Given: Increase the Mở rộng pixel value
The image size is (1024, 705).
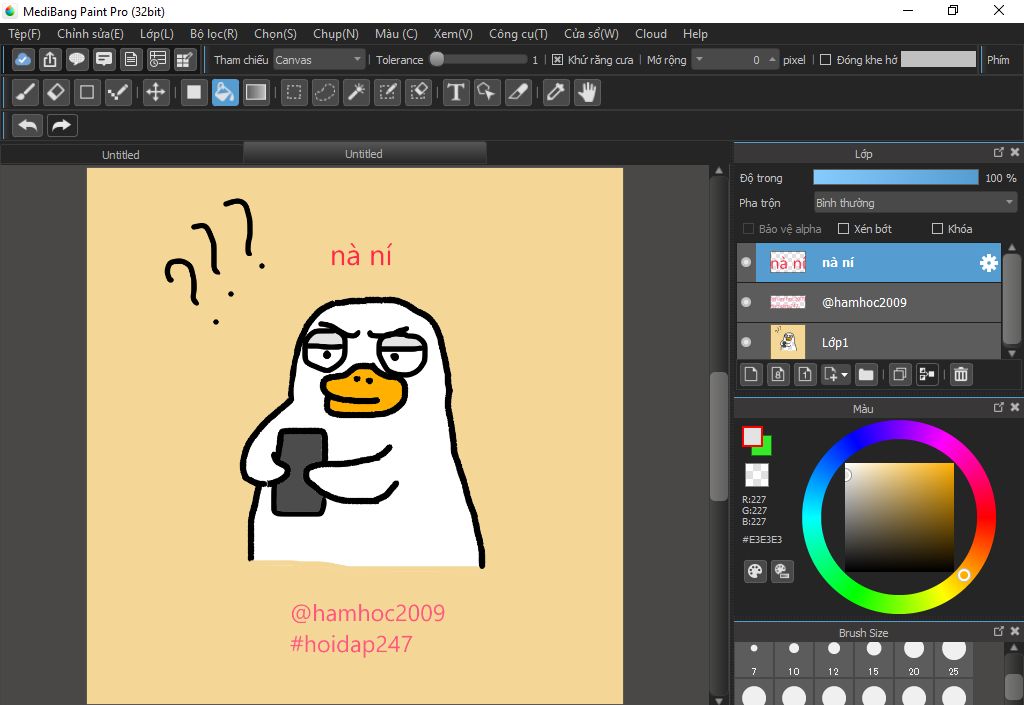Looking at the screenshot, I should click(773, 59).
